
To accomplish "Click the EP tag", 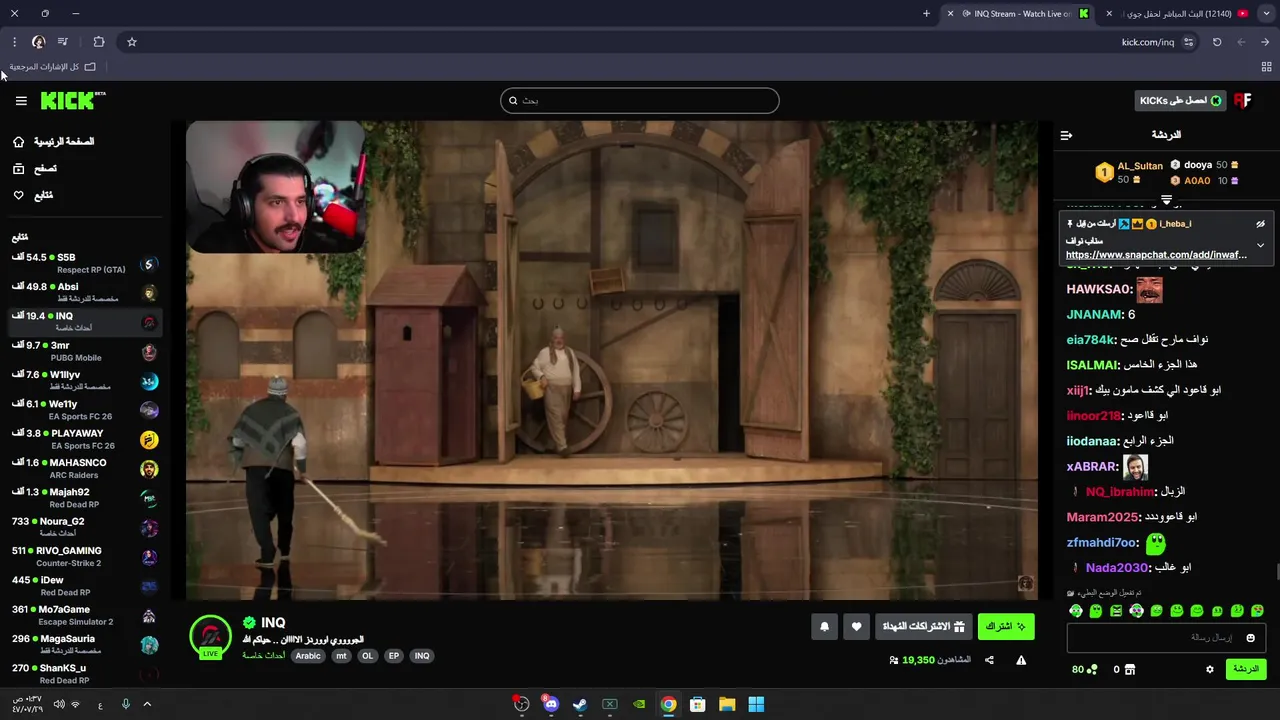I will coord(394,656).
